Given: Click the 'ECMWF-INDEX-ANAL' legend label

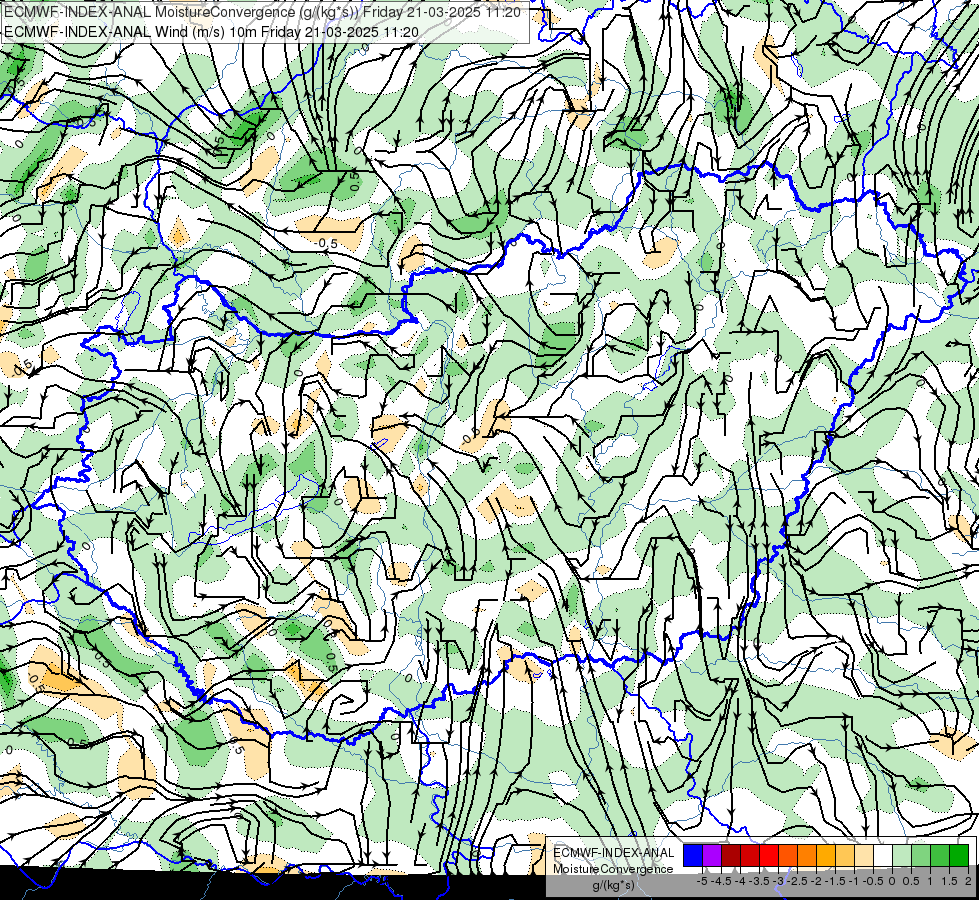Looking at the screenshot, I should [x=614, y=853].
